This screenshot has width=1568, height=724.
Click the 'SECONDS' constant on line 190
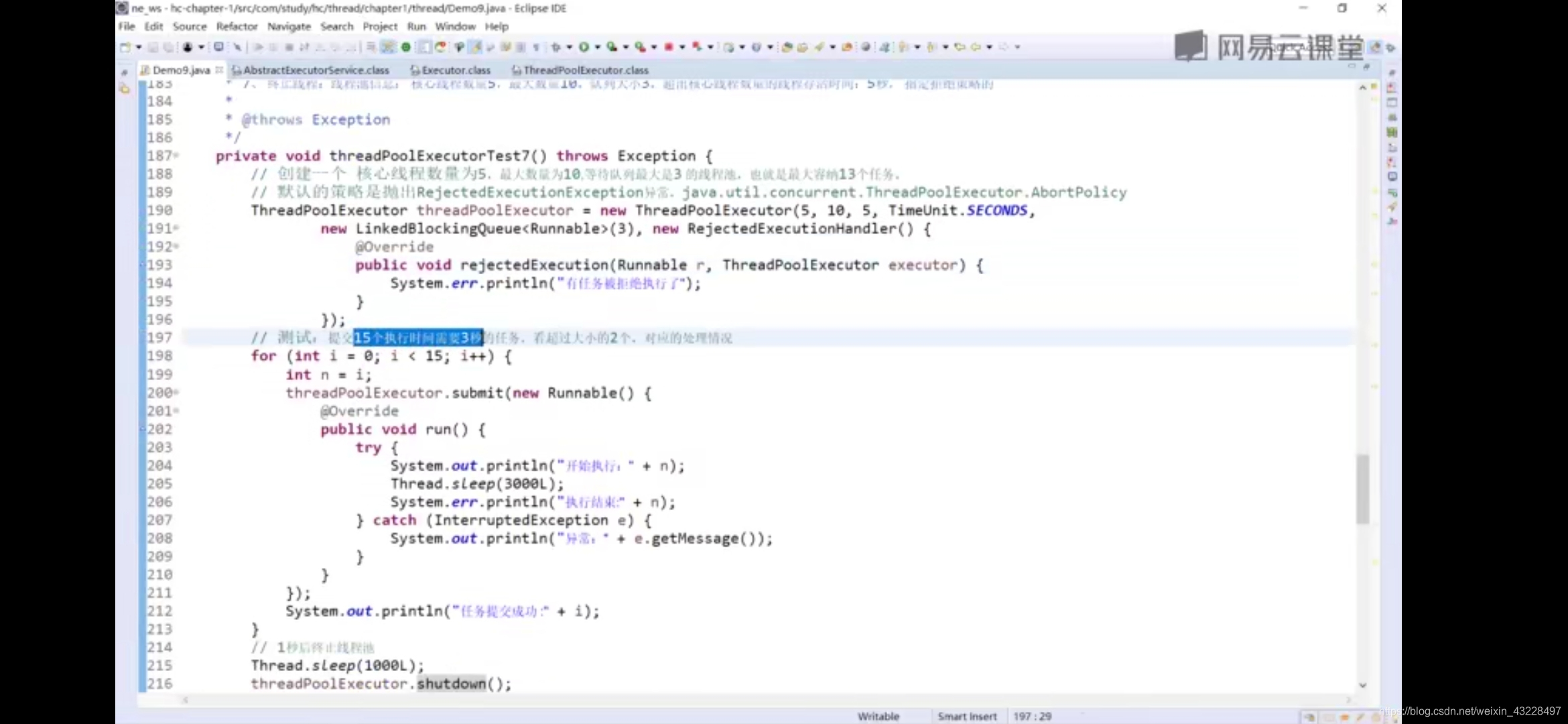coord(996,210)
